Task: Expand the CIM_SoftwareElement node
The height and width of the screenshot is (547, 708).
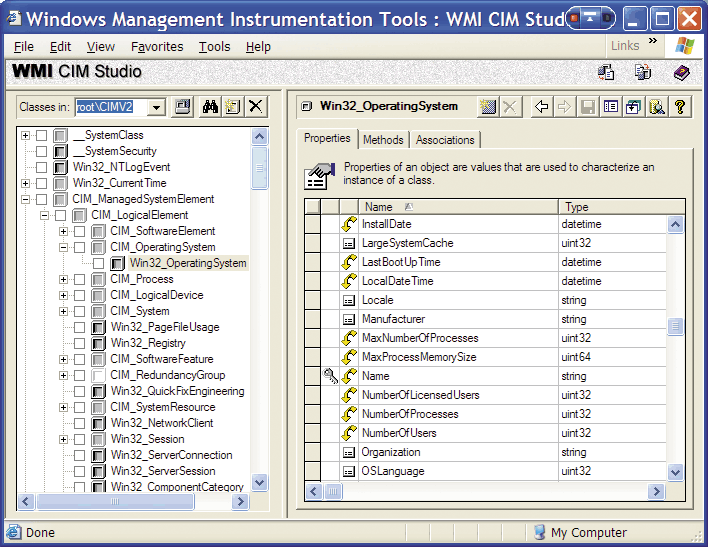Action: [64, 231]
